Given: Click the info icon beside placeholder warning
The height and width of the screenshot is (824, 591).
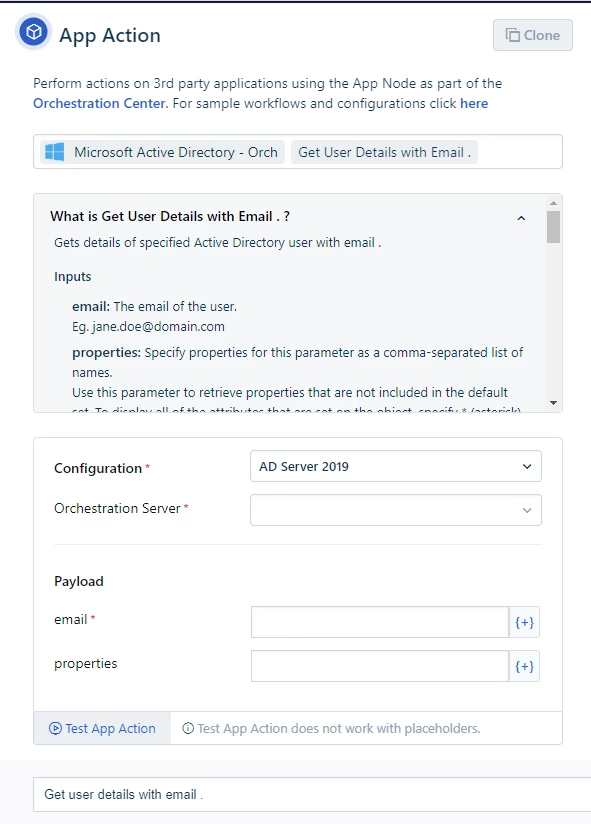Looking at the screenshot, I should (x=188, y=728).
